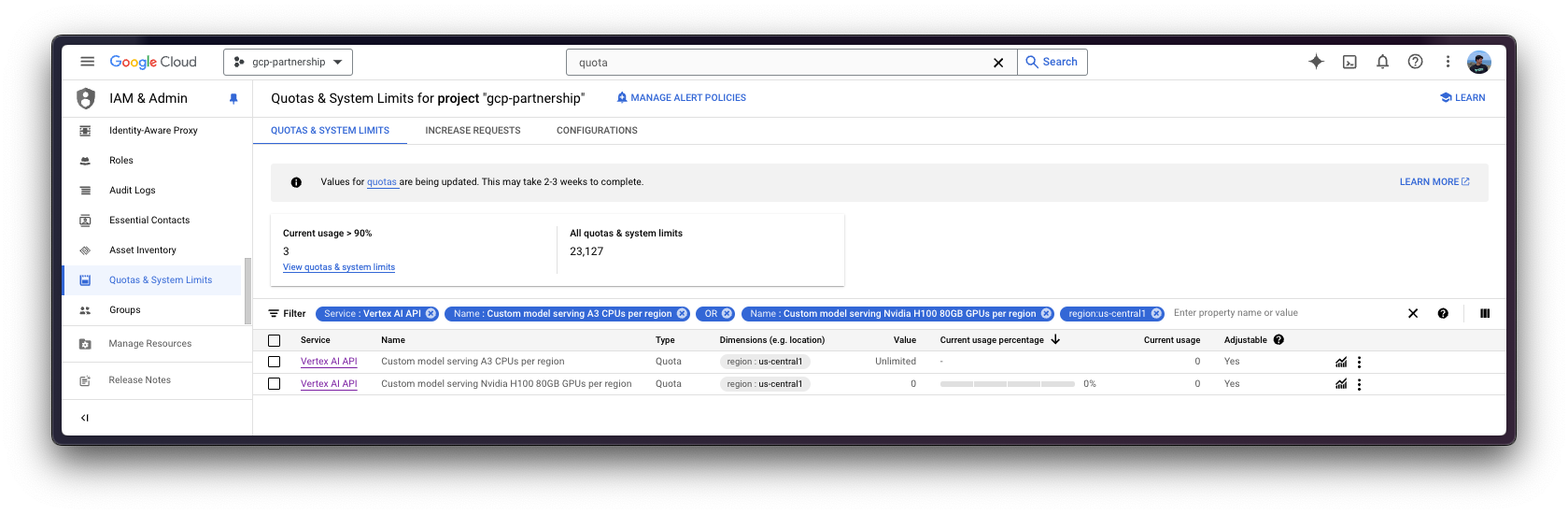Switch to the Configurations tab
Viewport: 1568px width, 514px height.
pyautogui.click(x=597, y=131)
